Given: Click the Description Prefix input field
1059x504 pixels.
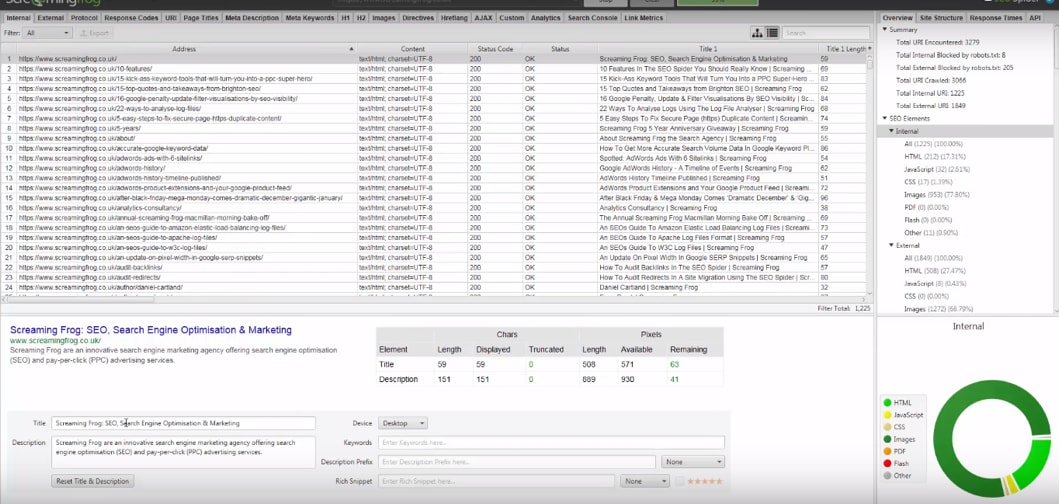Looking at the screenshot, I should click(x=517, y=462).
